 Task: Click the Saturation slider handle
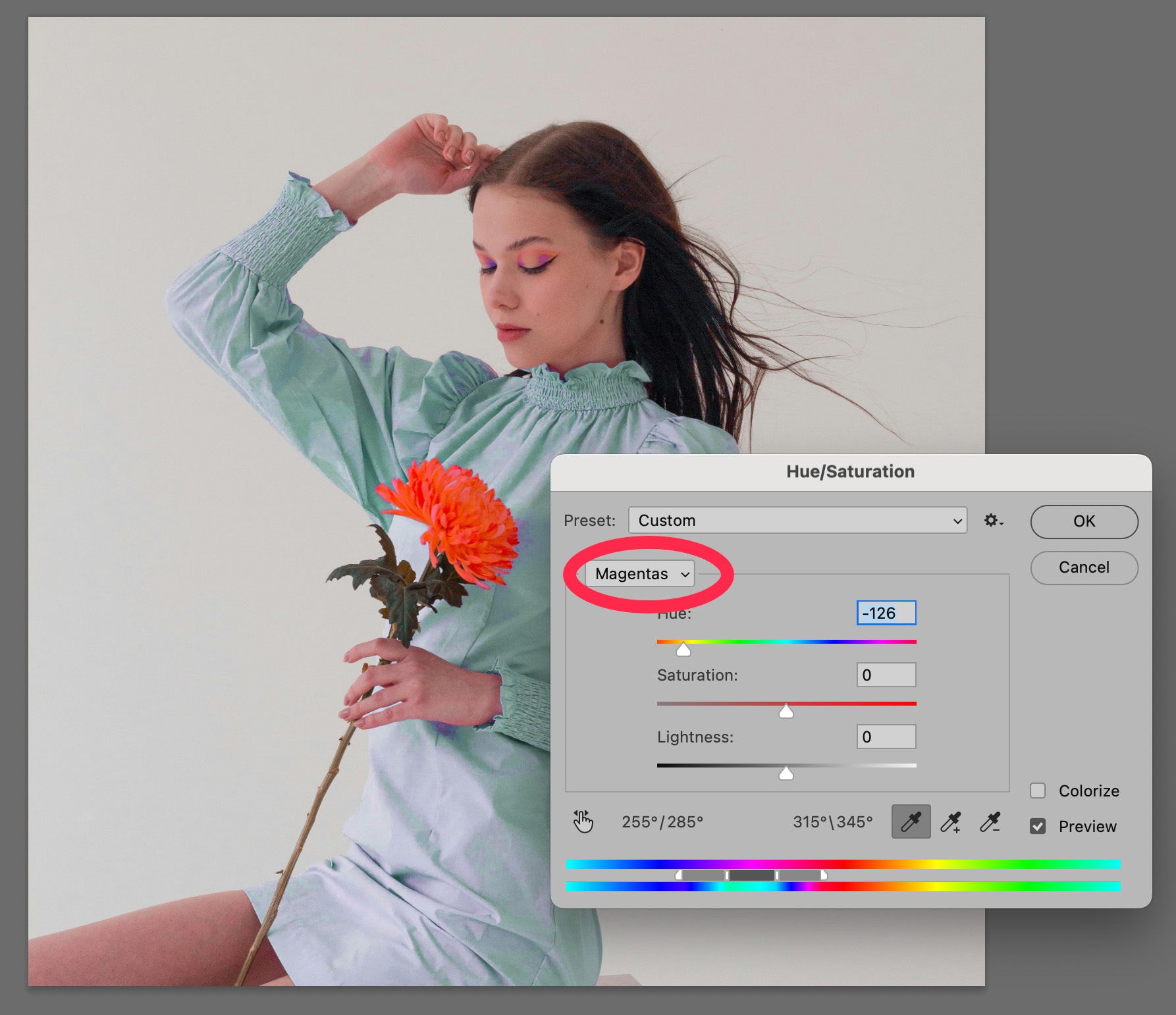tap(786, 712)
